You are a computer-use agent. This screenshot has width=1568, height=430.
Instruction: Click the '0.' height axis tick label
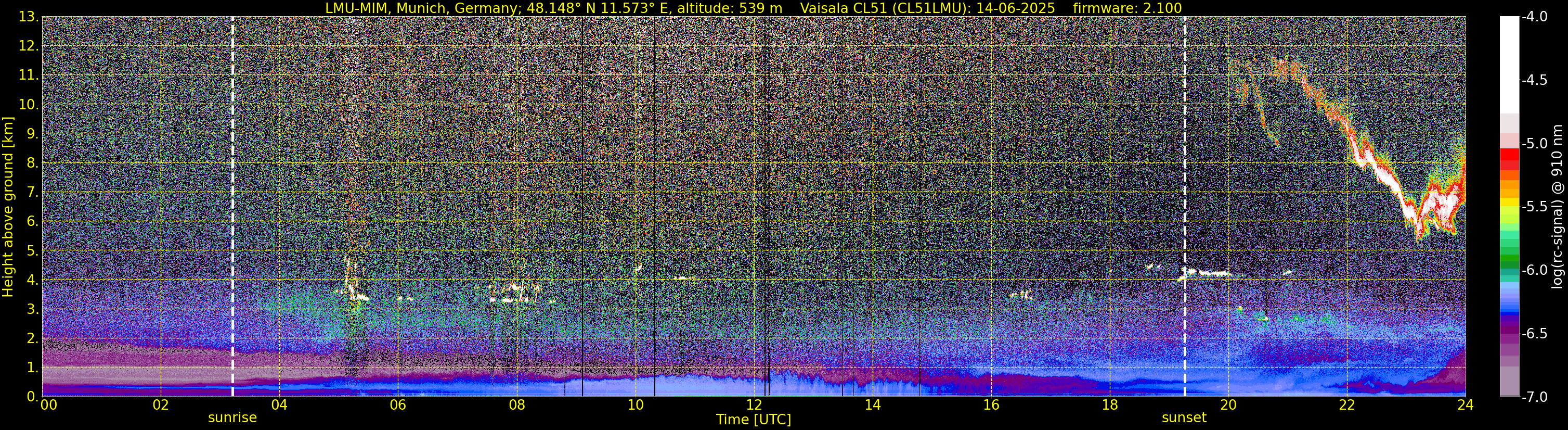33,397
